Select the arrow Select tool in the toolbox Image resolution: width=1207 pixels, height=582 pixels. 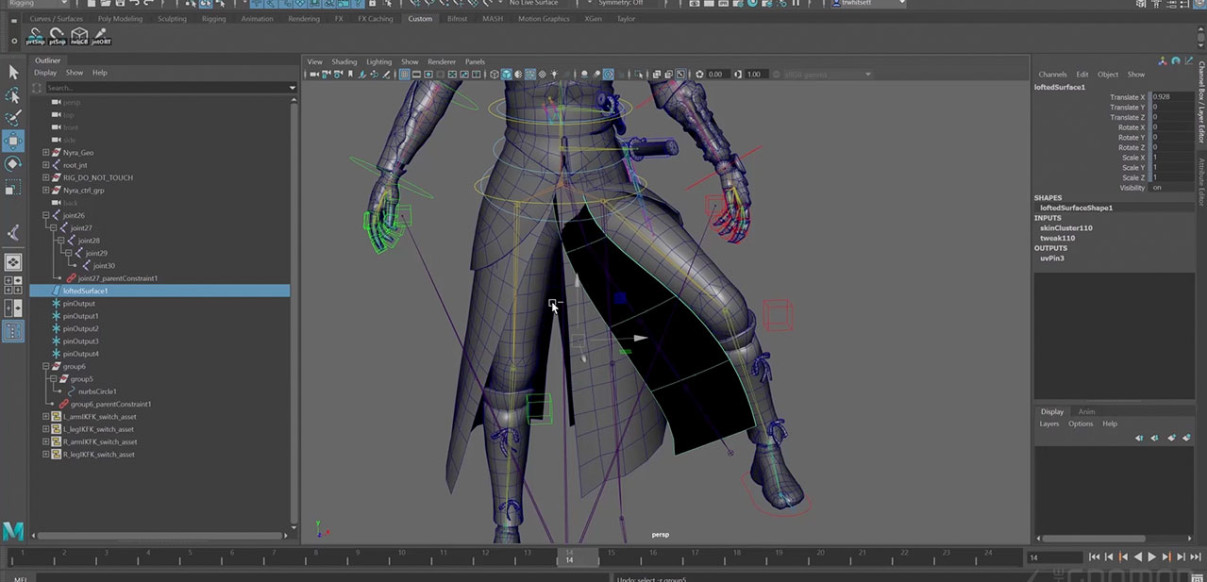click(x=13, y=72)
